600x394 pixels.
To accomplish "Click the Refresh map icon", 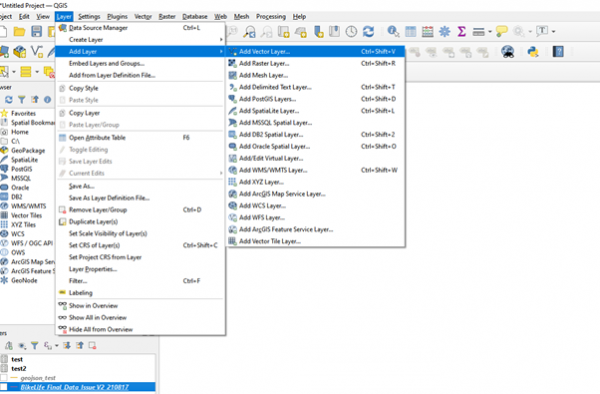I will (368, 31).
